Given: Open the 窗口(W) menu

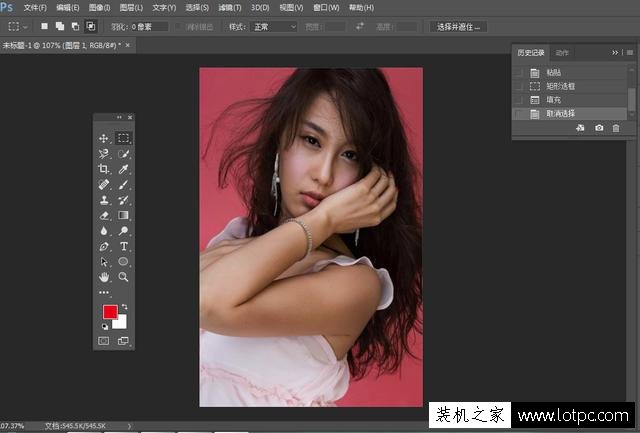Looking at the screenshot, I should point(326,8).
